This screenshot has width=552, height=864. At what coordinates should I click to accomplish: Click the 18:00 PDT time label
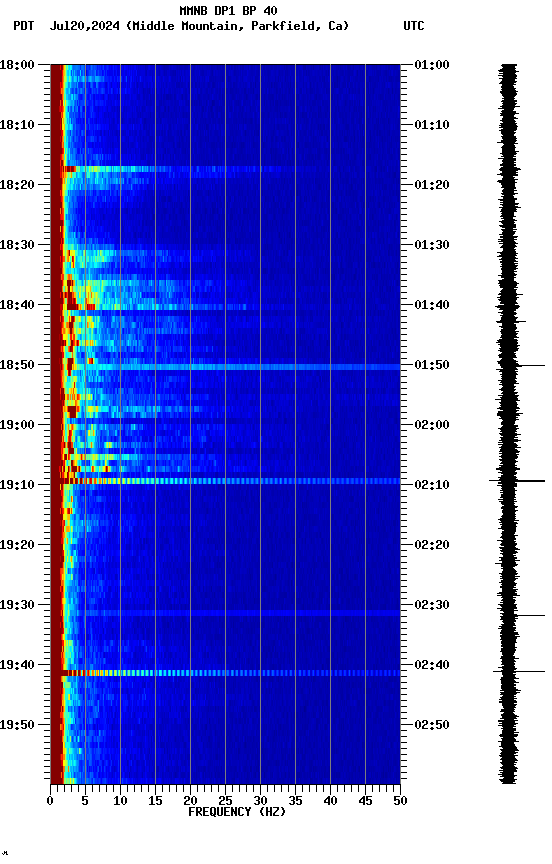click(x=17, y=65)
